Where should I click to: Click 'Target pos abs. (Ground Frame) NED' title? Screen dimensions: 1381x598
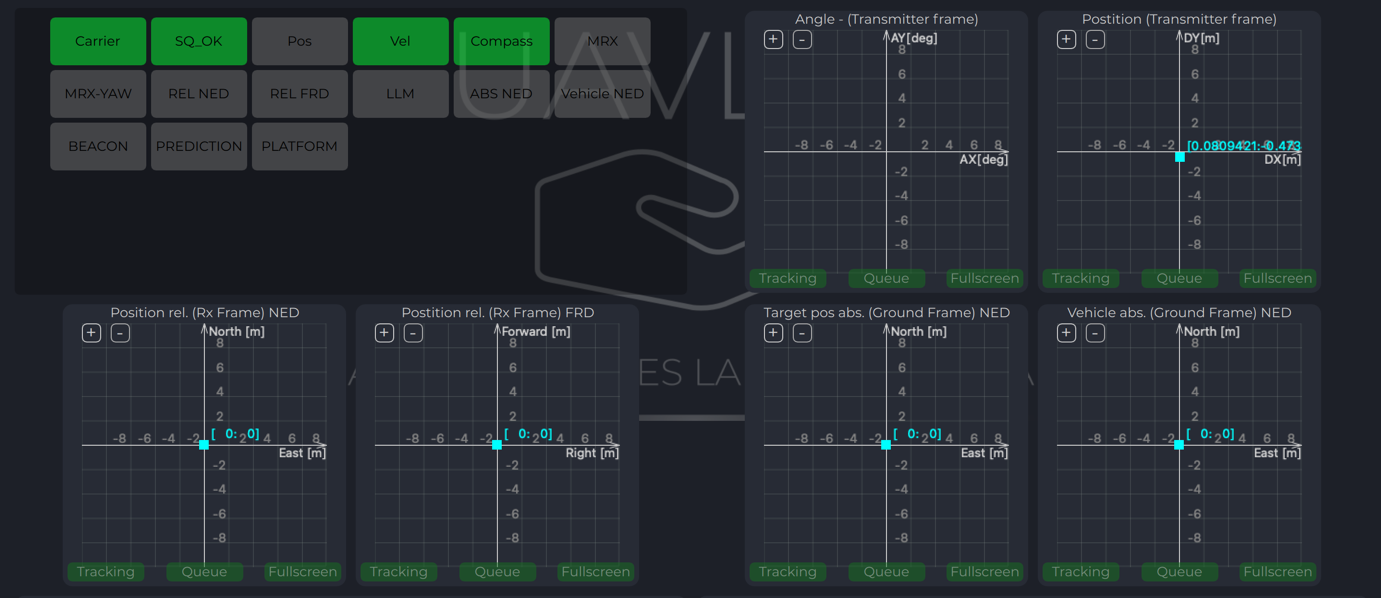click(x=886, y=313)
